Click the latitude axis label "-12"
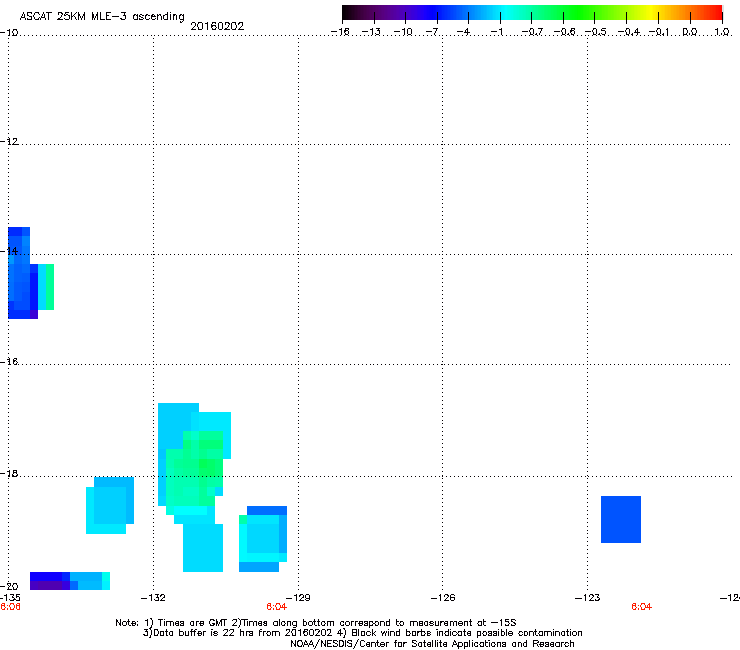Viewport: 740px width, 650px height. 9,142
